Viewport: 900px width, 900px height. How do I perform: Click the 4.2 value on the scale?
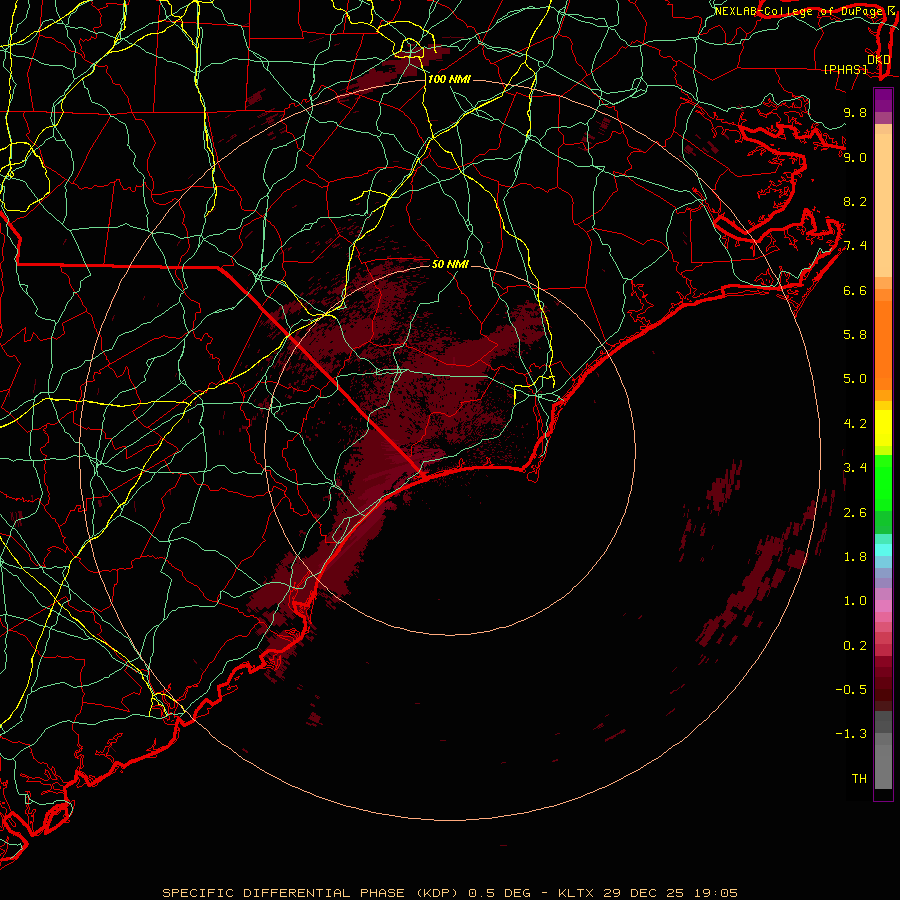(x=855, y=424)
